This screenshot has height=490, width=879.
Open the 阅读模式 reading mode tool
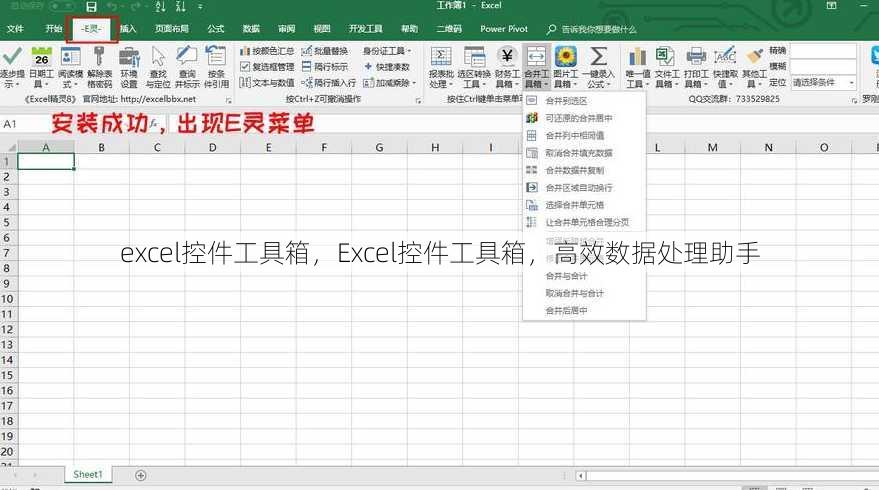coord(71,67)
